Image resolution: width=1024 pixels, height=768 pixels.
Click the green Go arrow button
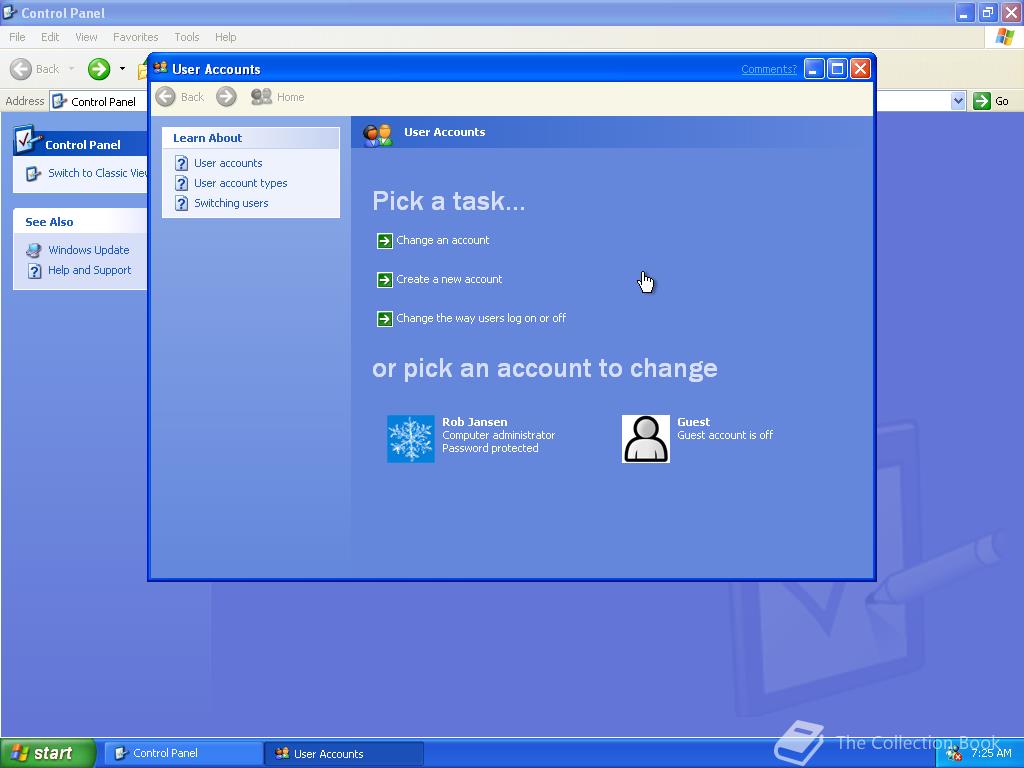[982, 101]
